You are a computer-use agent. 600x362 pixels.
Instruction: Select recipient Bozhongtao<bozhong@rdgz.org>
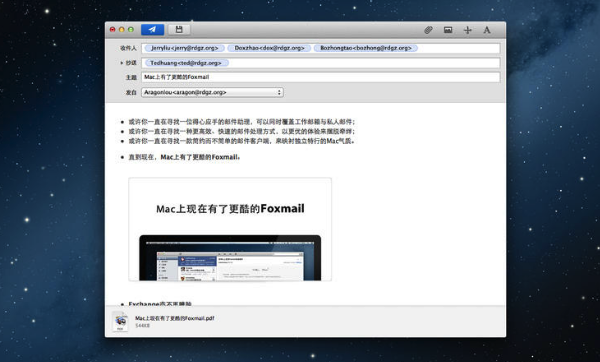[x=366, y=48]
